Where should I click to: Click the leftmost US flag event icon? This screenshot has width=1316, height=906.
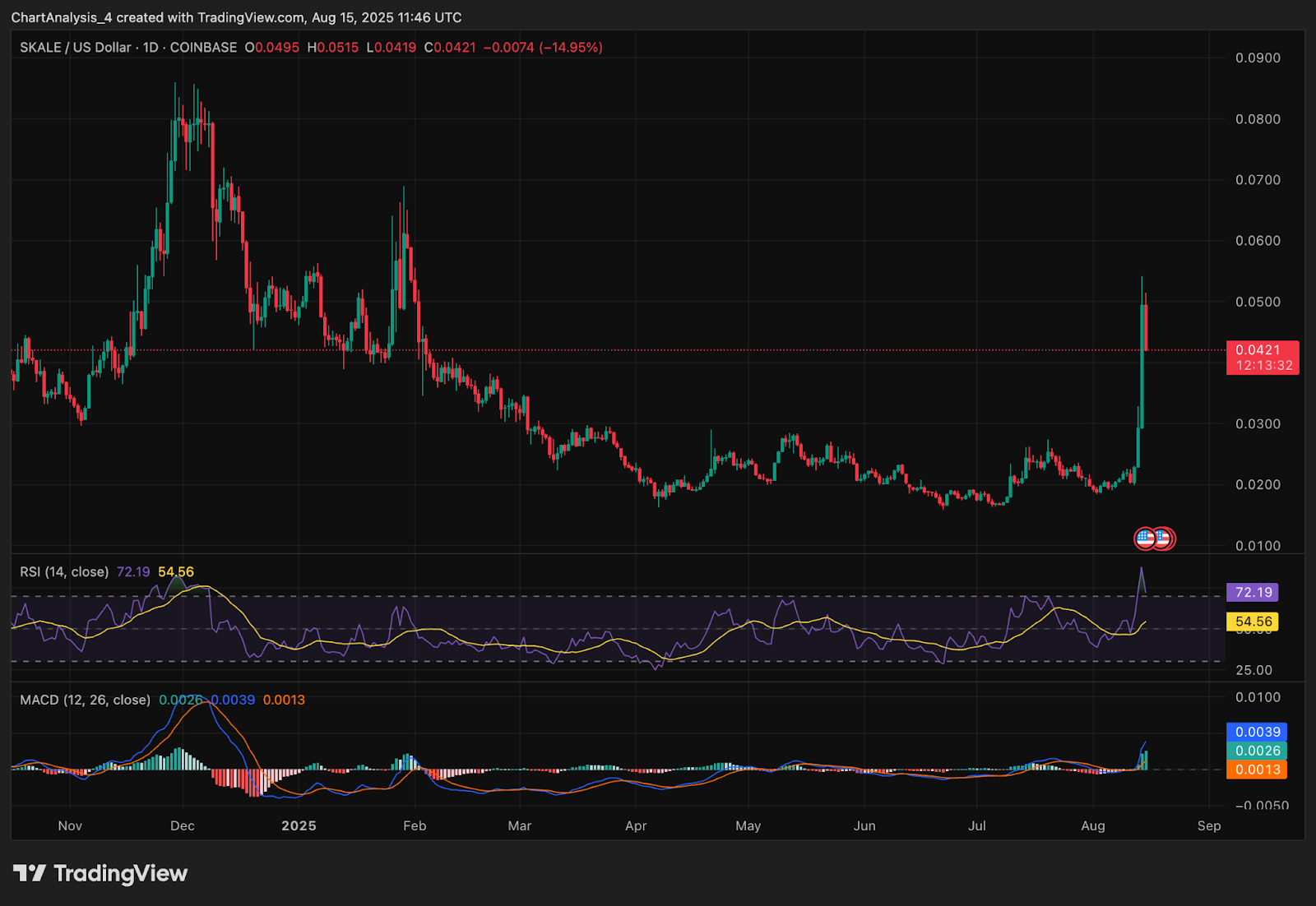[1145, 539]
